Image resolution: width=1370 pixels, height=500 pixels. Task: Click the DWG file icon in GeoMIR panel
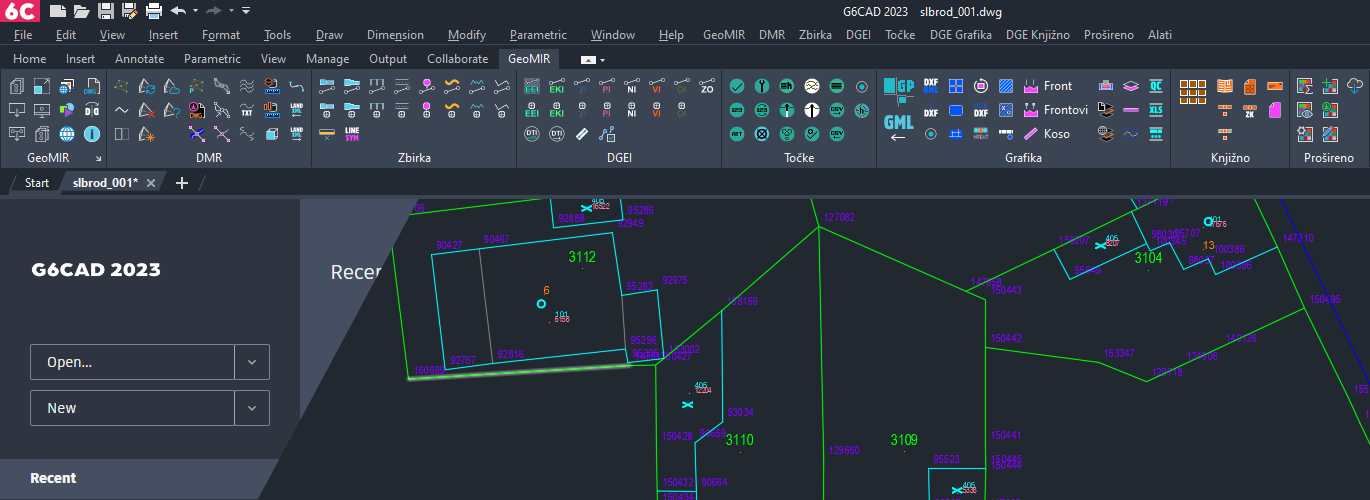point(92,86)
